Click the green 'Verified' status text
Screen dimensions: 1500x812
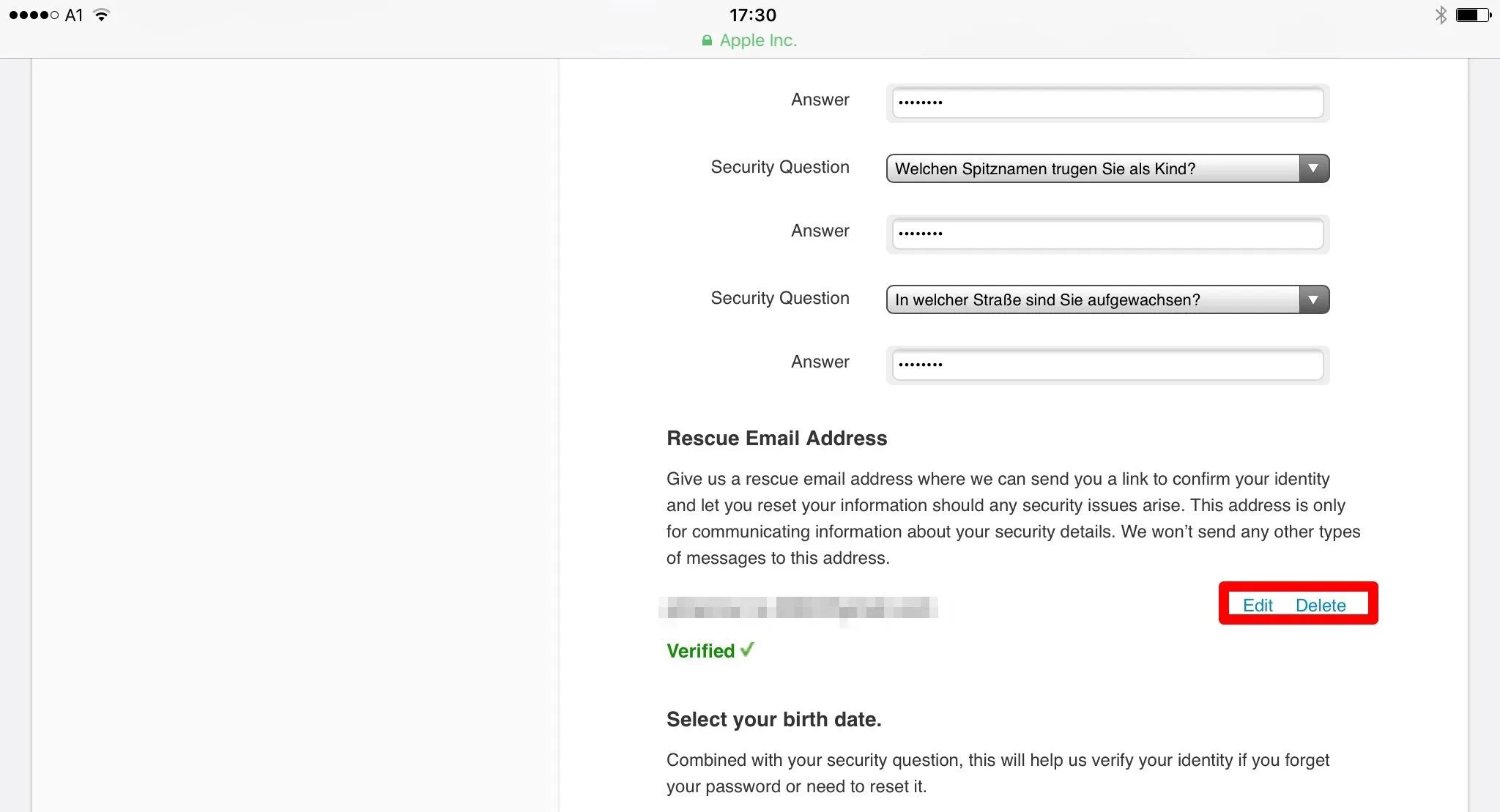point(700,651)
